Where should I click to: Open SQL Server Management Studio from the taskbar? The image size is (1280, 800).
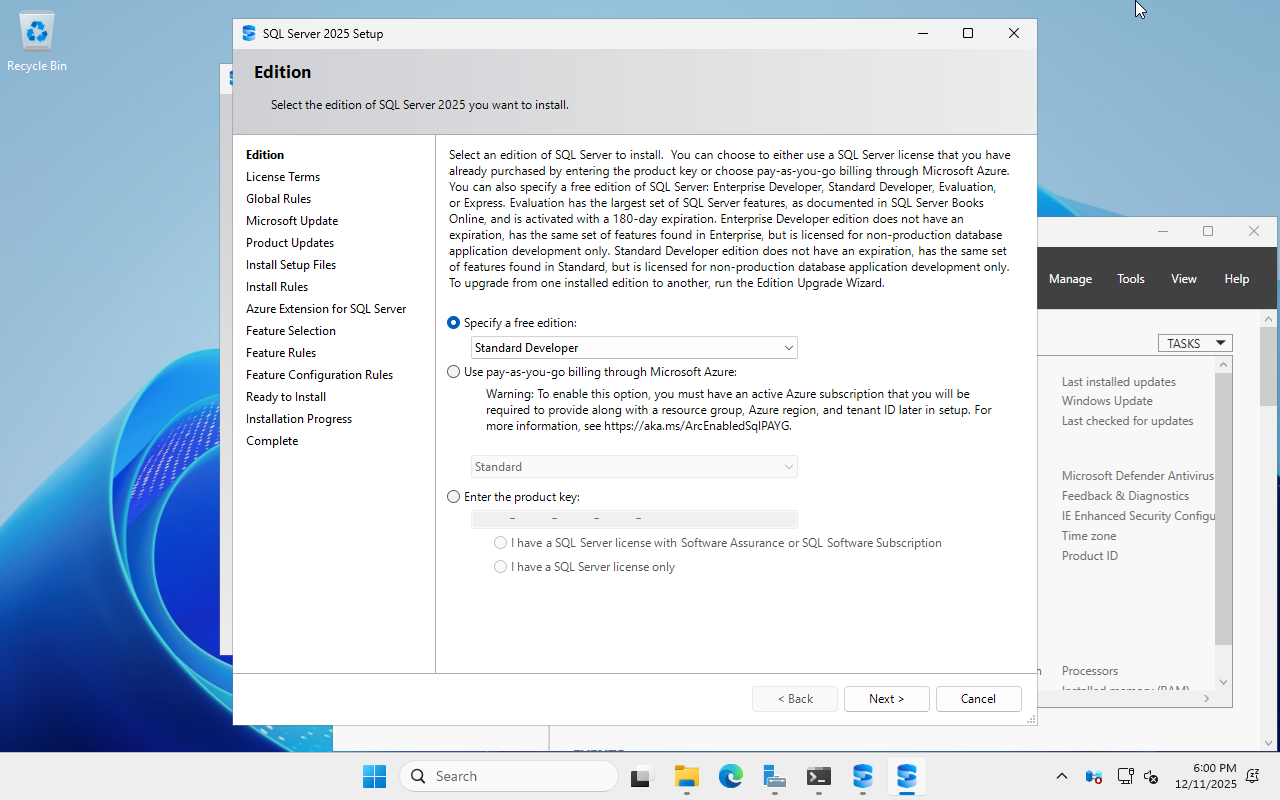862,776
